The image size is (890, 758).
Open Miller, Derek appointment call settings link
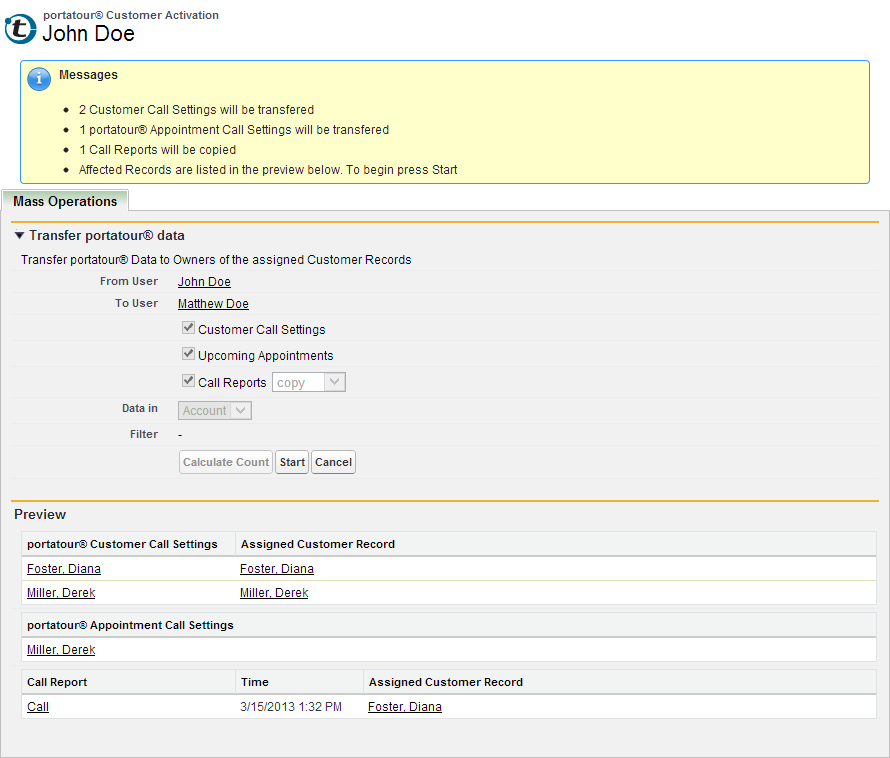(61, 650)
